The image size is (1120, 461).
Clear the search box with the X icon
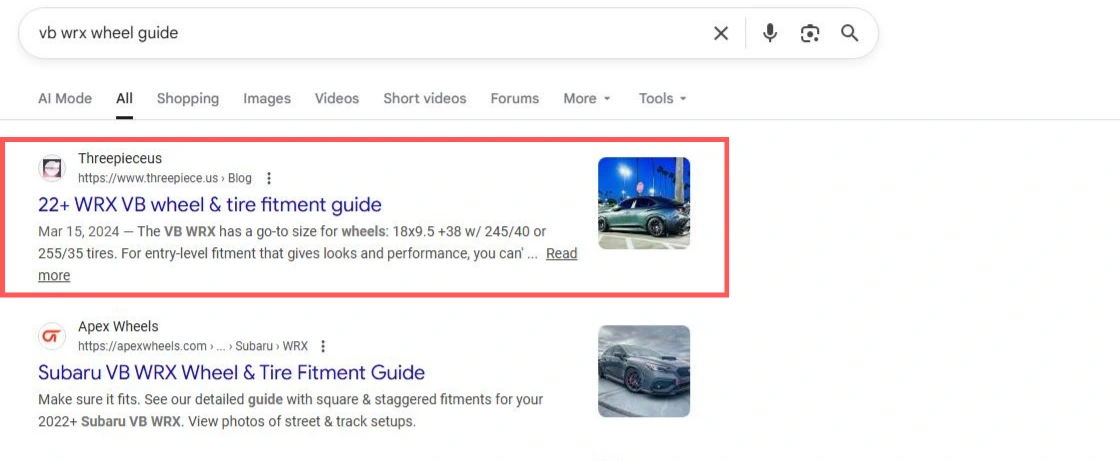tap(721, 33)
